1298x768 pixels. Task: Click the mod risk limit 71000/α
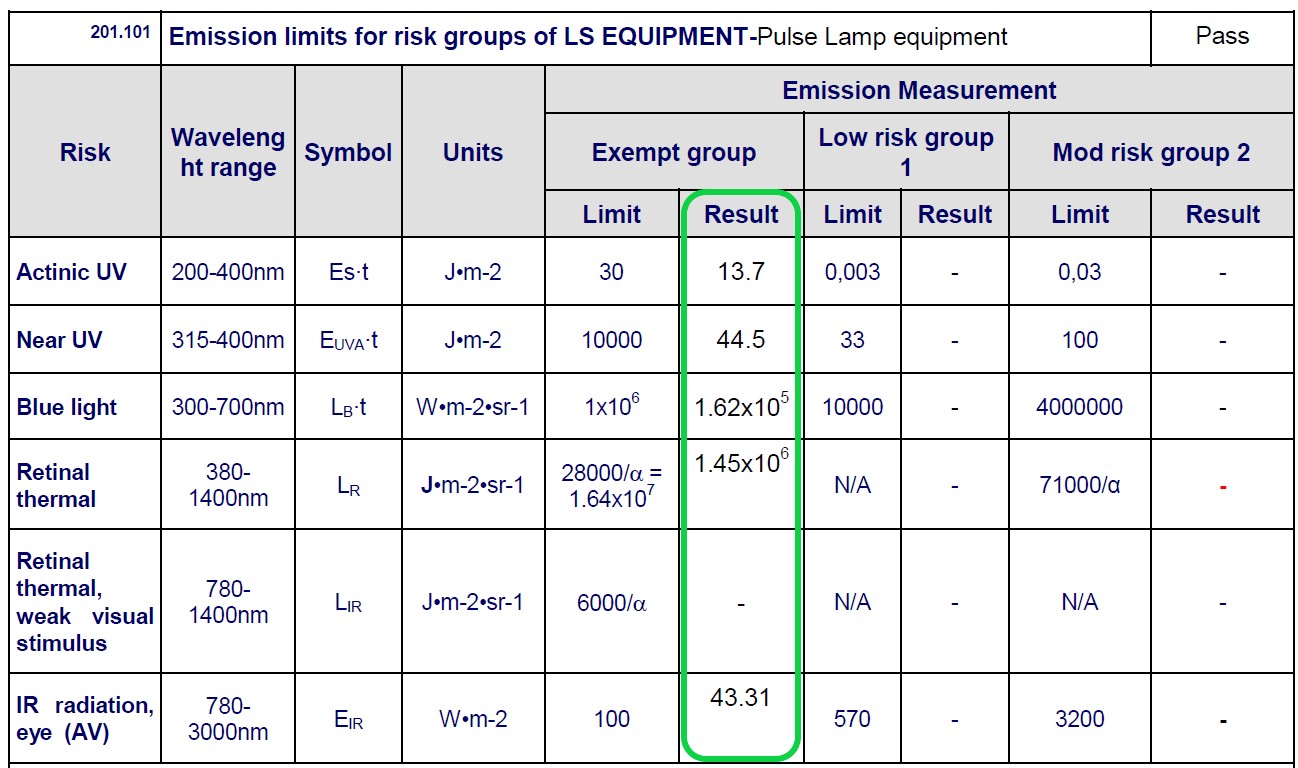[1080, 485]
